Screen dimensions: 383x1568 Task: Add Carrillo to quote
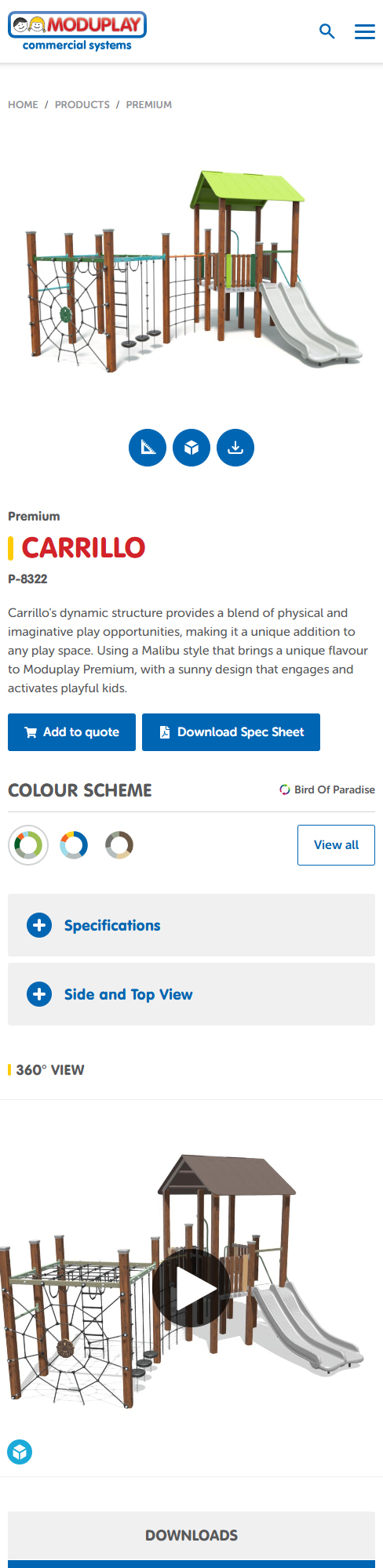(x=71, y=732)
